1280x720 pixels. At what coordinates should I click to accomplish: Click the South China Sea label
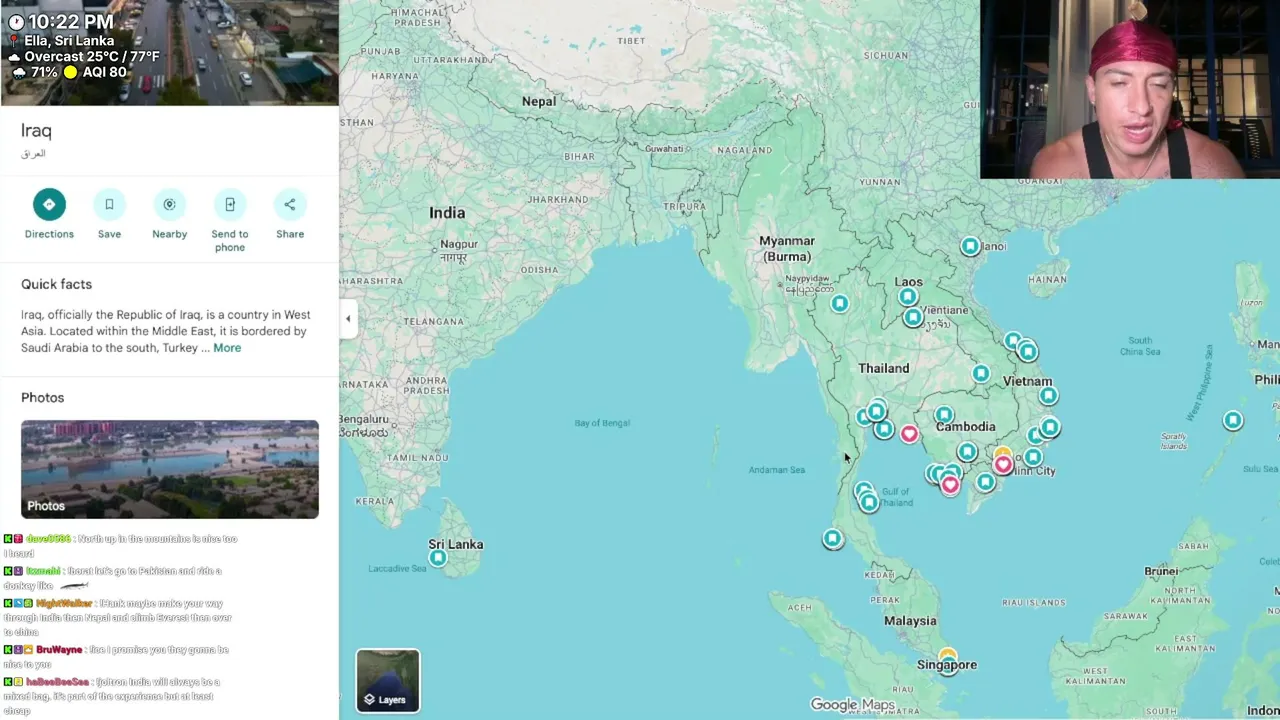tap(1140, 346)
